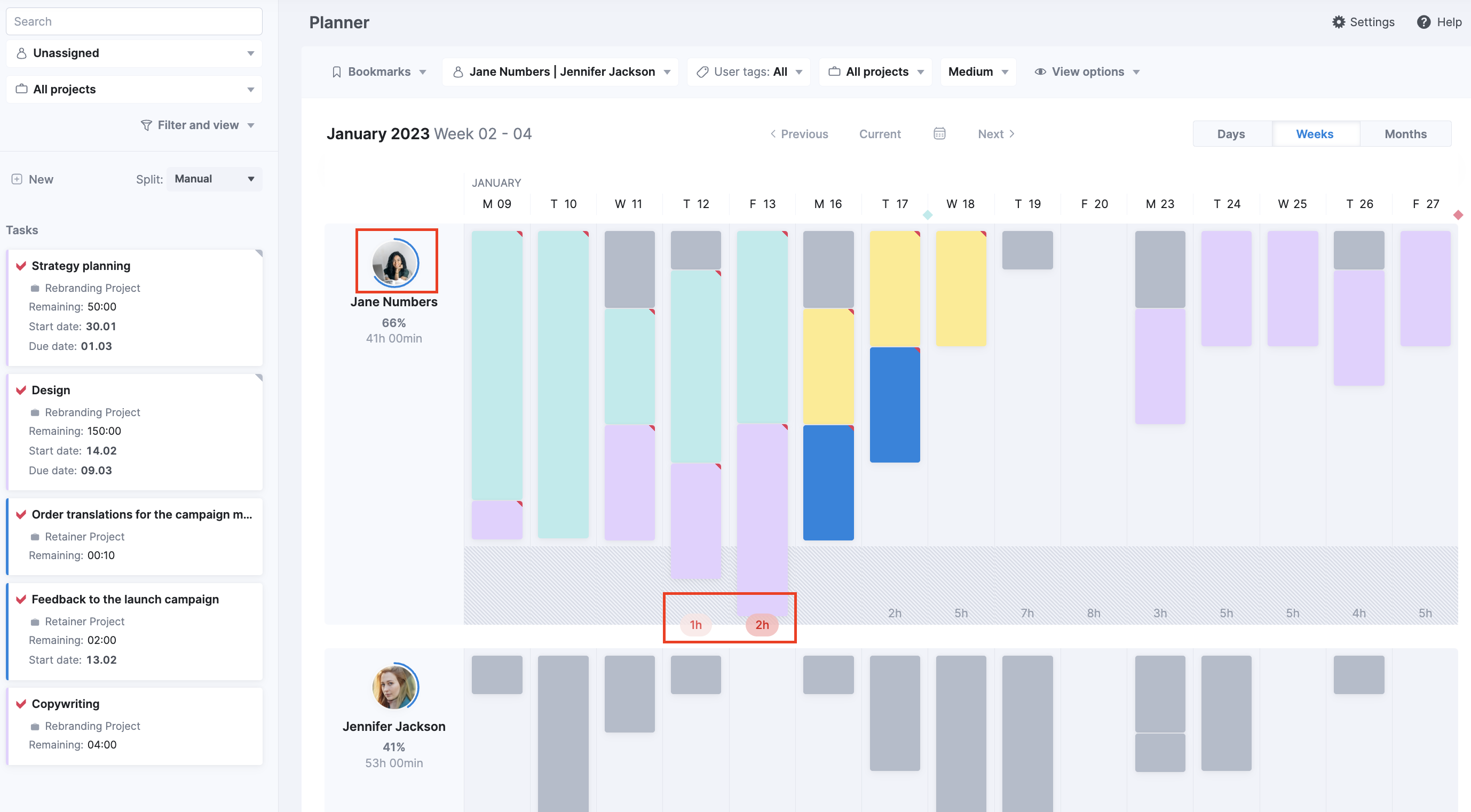Click the briefcase icon in sidebar All projects
1471x812 pixels.
[22, 89]
